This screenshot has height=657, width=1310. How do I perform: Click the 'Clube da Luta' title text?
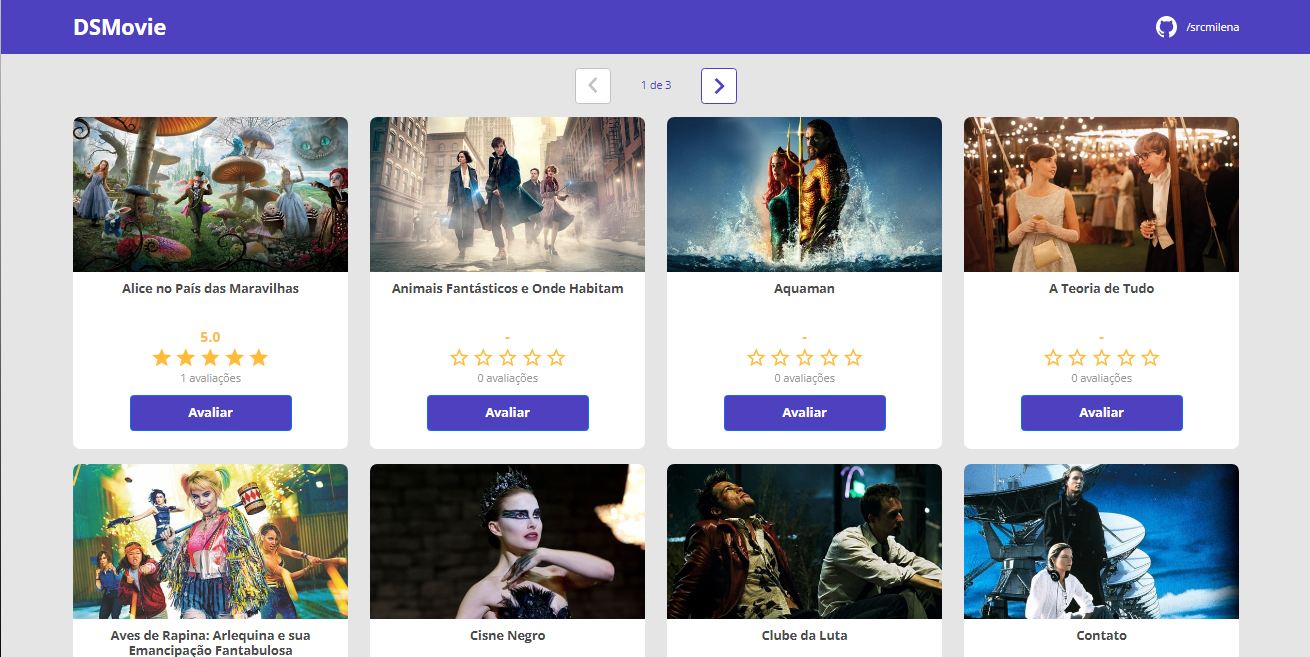point(804,636)
